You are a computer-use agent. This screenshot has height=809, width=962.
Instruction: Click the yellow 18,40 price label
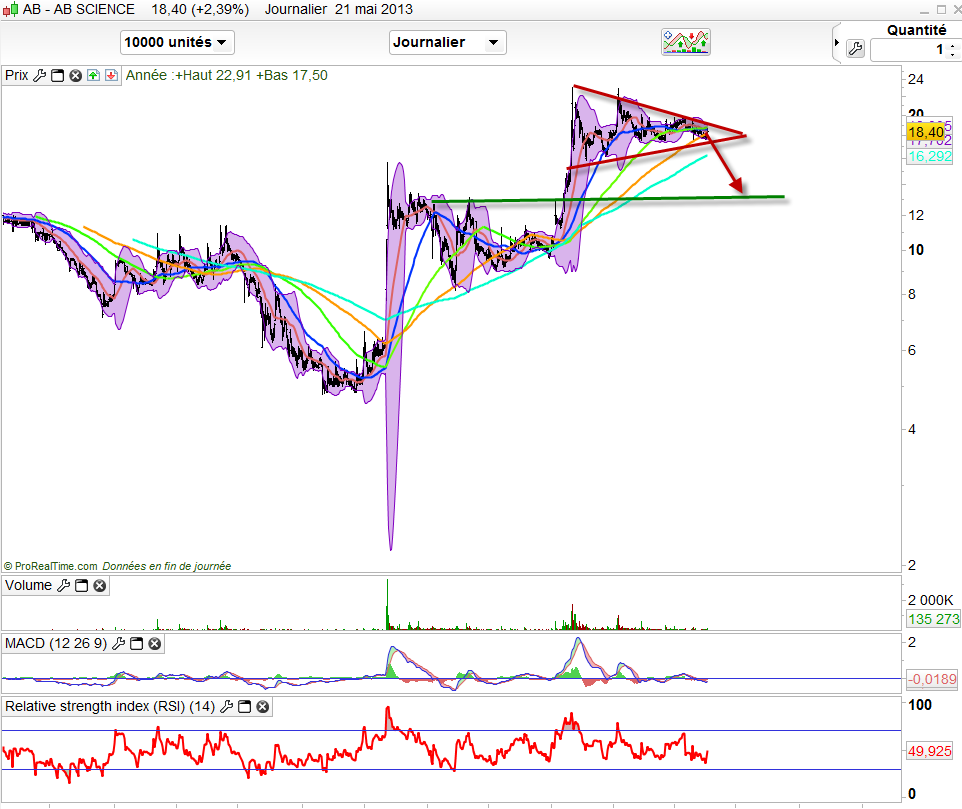[925, 132]
